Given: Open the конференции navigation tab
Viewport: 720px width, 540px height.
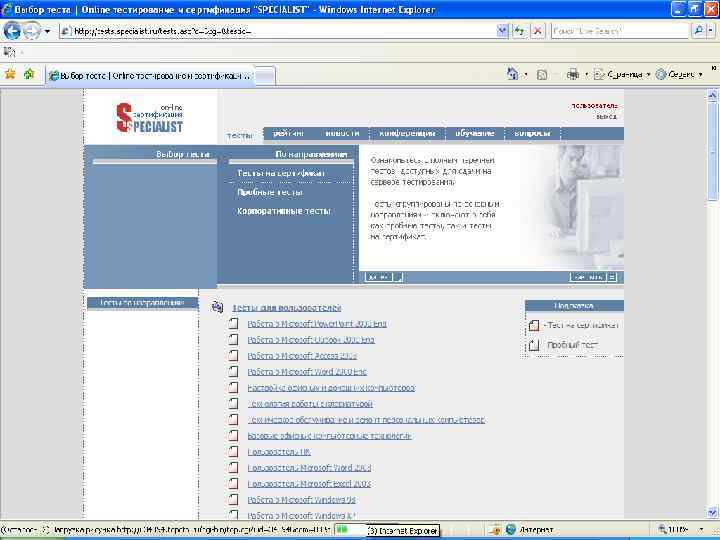Looking at the screenshot, I should tap(407, 133).
